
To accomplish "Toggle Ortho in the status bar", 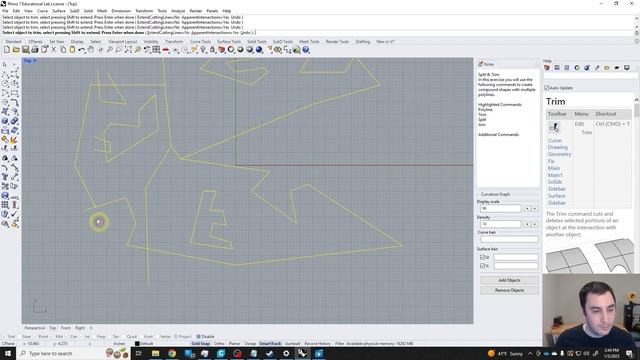I will click(x=219, y=344).
